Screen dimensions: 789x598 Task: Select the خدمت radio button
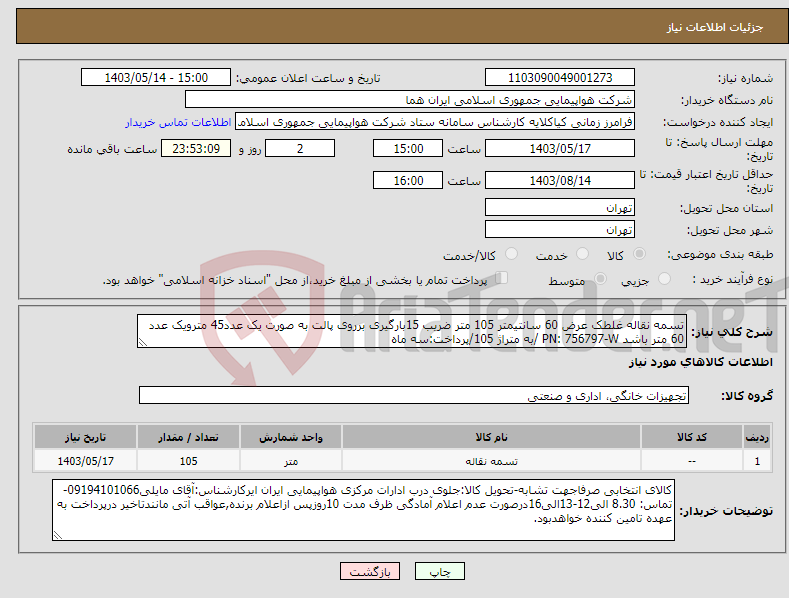(582, 254)
